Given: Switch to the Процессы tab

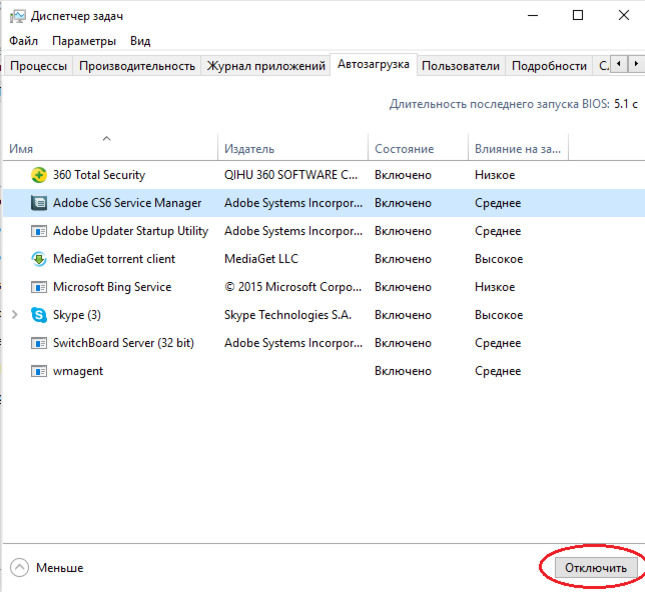Looking at the screenshot, I should coord(38,66).
